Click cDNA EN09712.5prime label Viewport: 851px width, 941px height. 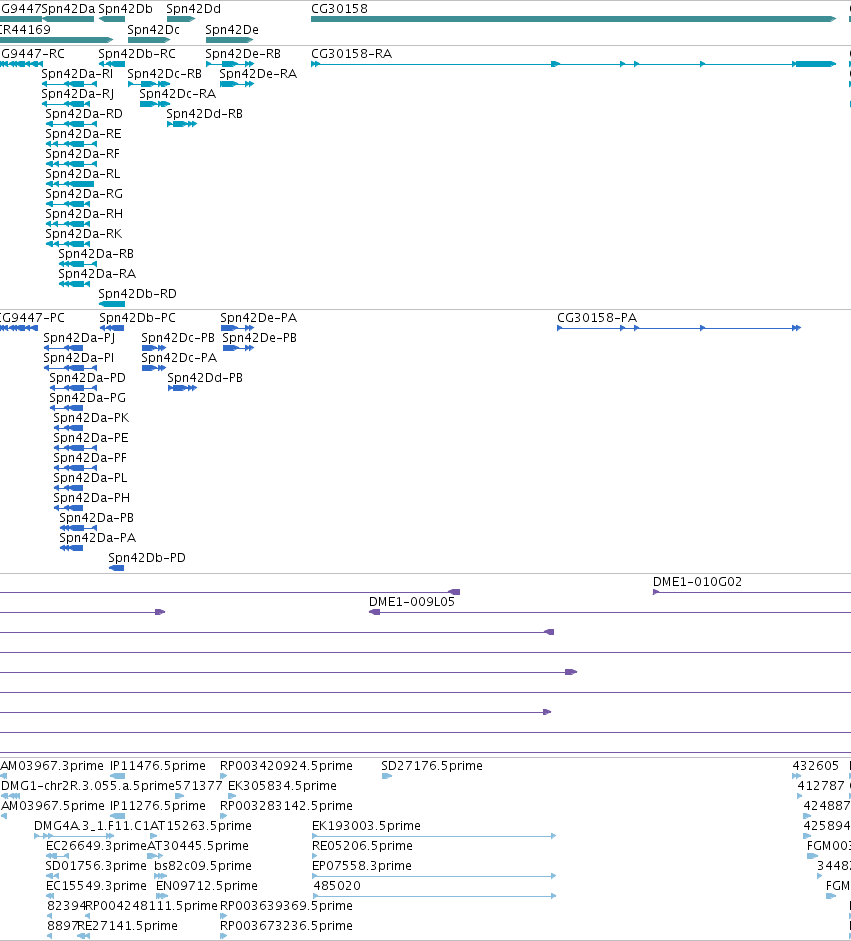click(207, 886)
